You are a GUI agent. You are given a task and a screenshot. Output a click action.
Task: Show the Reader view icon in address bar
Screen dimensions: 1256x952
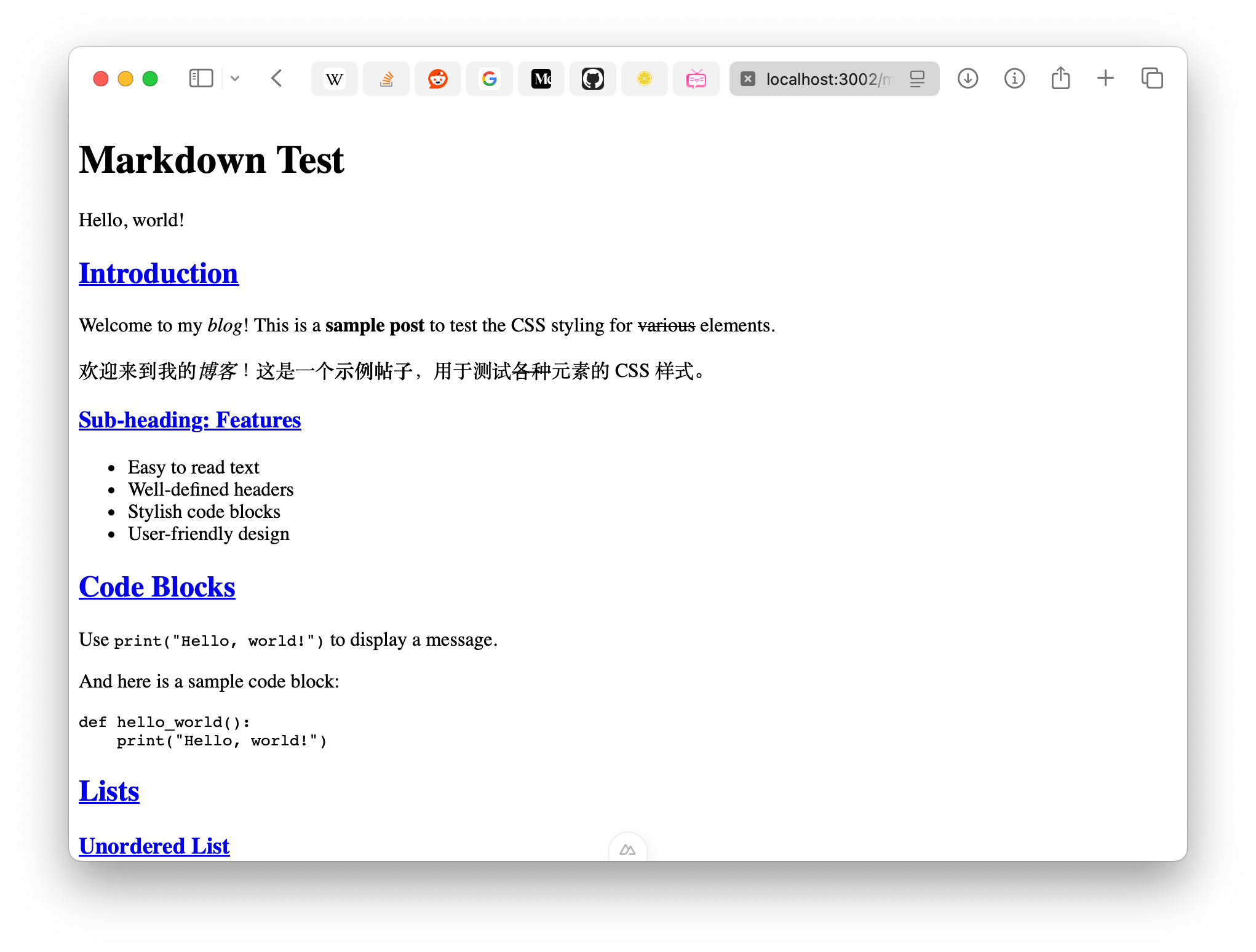[x=917, y=79]
